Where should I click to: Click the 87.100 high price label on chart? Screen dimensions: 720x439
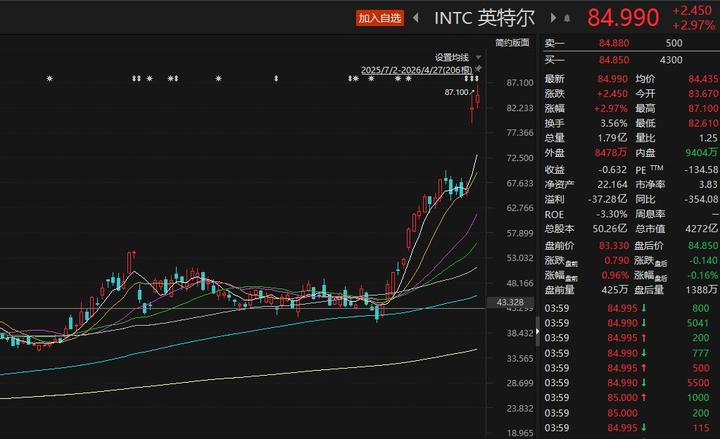pyautogui.click(x=456, y=92)
